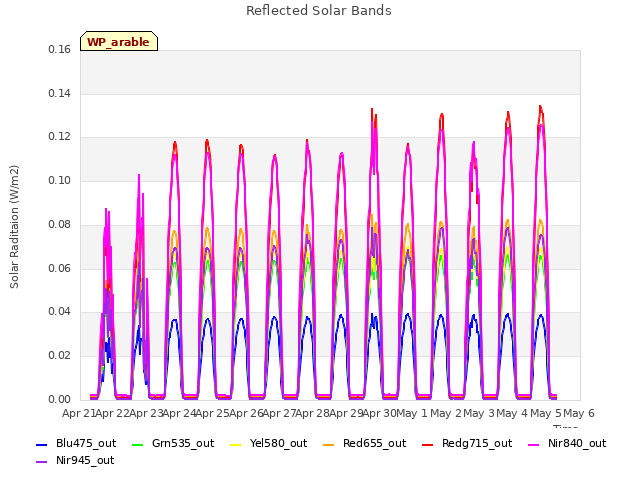The width and height of the screenshot is (640, 480).
Task: Click the blue Blu475_out legend swatch
Action: 42,444
